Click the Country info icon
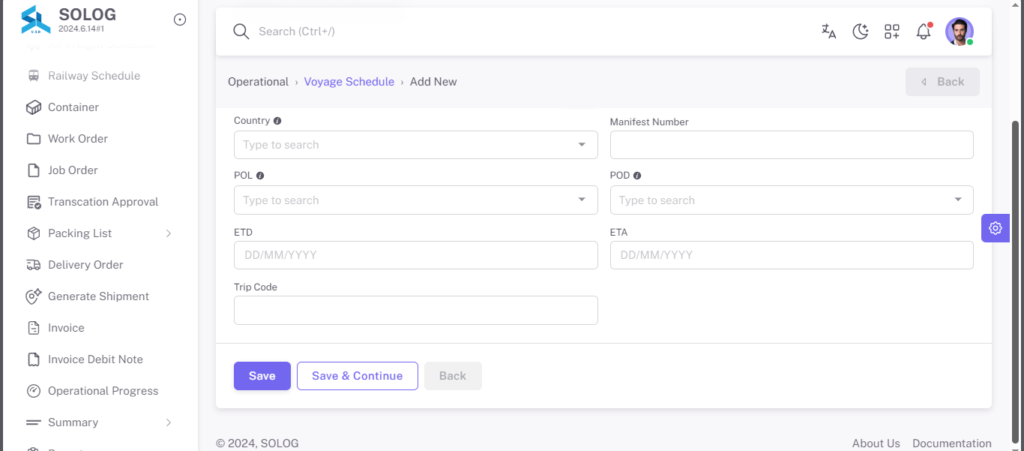This screenshot has width=1024, height=451. [x=277, y=121]
